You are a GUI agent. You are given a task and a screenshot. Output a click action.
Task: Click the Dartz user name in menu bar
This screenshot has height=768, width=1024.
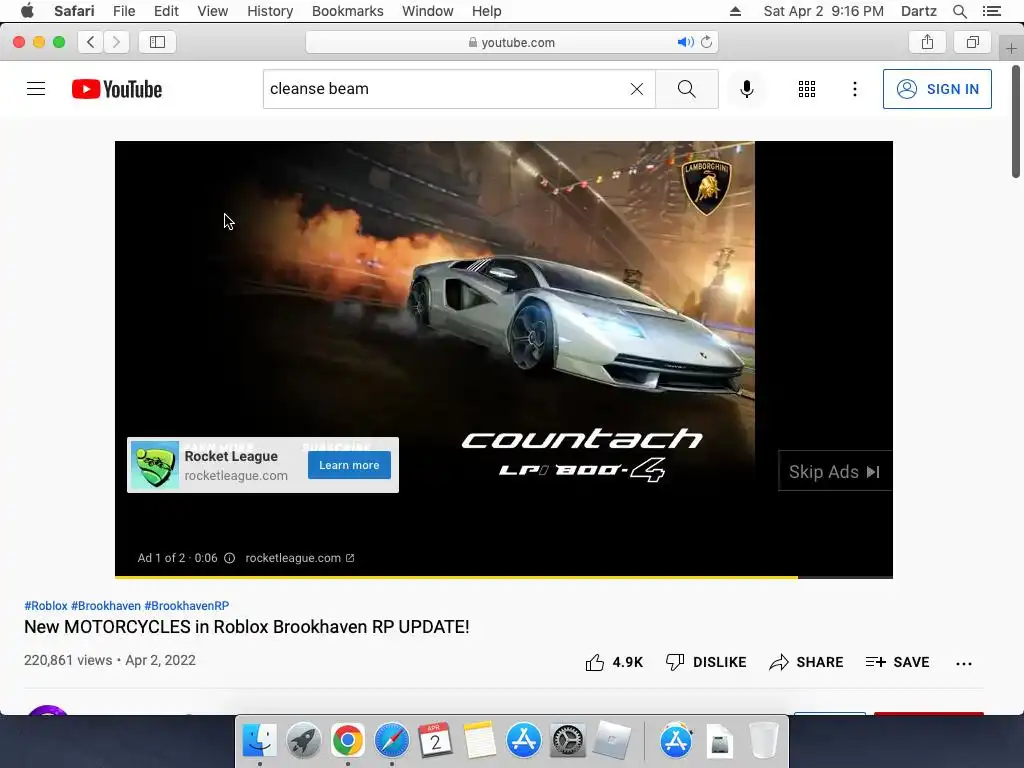[918, 11]
